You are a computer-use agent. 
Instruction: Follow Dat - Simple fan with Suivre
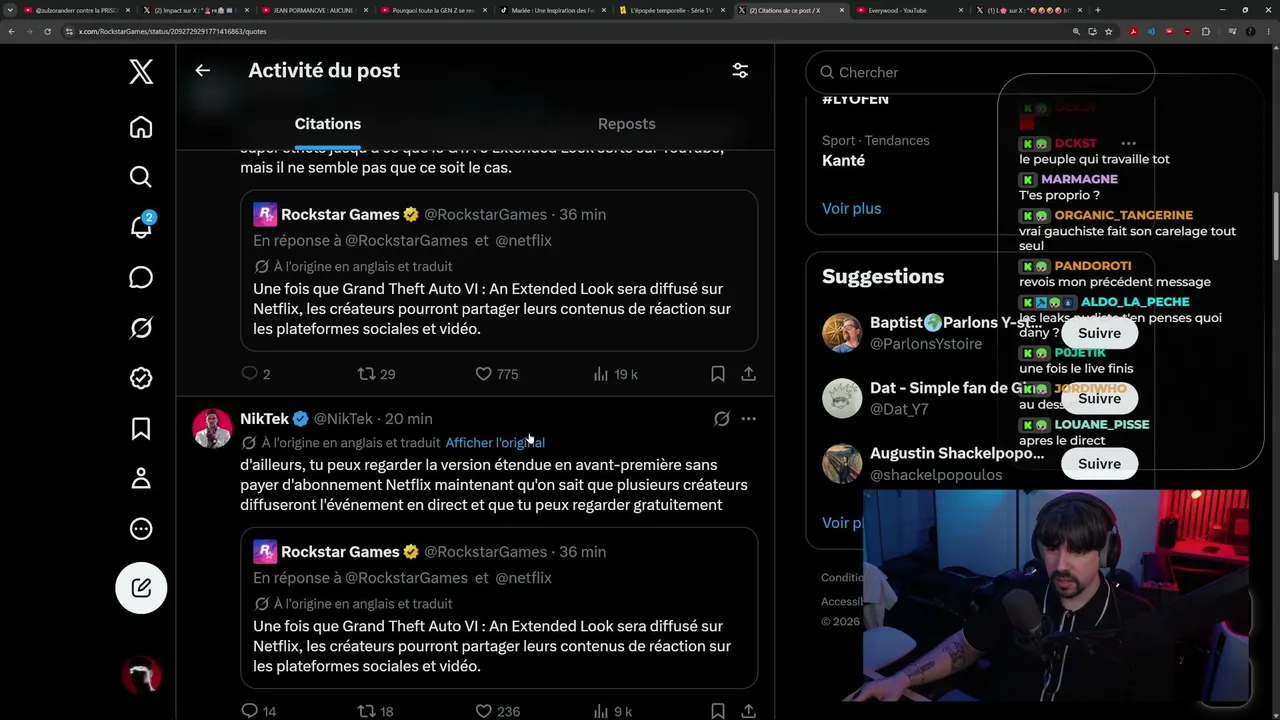pos(1099,398)
